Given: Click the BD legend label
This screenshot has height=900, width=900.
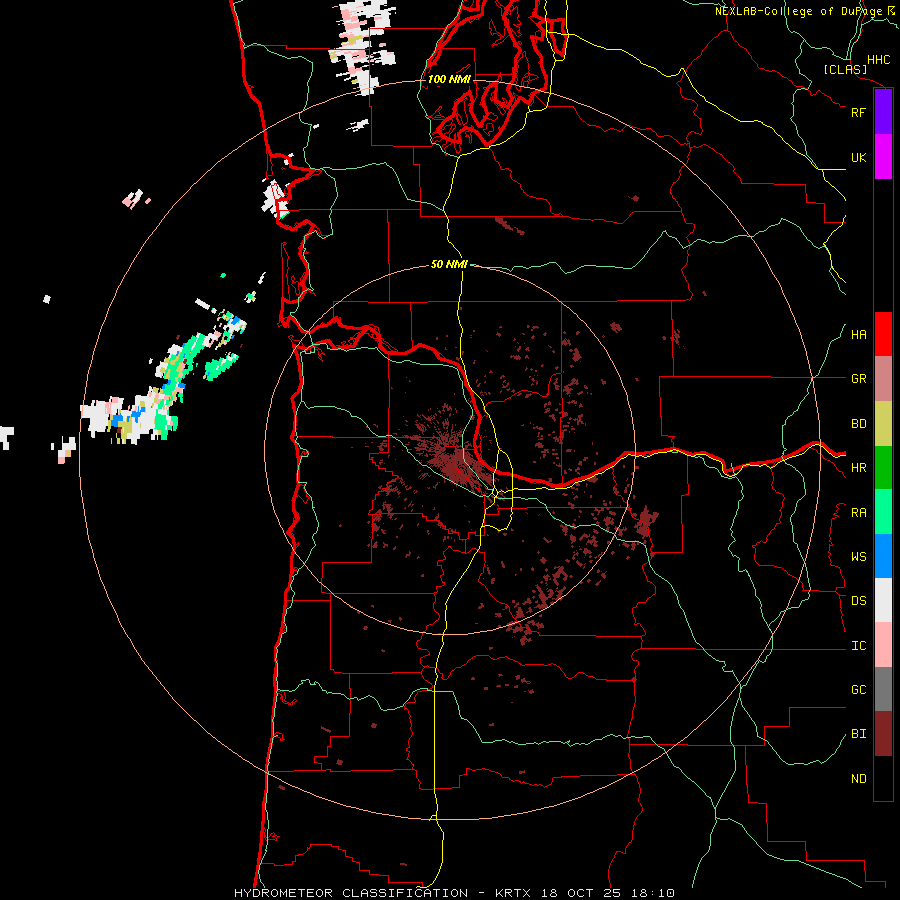Looking at the screenshot, I should [858, 424].
